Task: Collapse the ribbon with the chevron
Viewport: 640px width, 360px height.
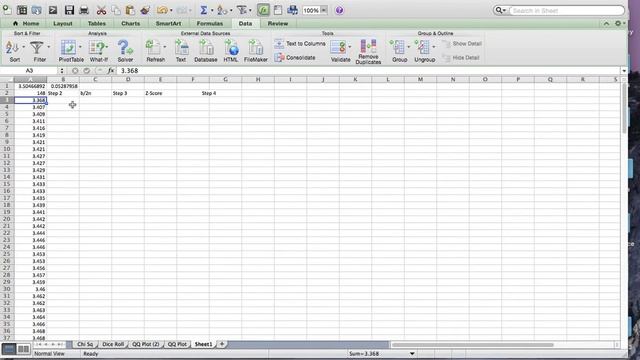Action: 606,24
